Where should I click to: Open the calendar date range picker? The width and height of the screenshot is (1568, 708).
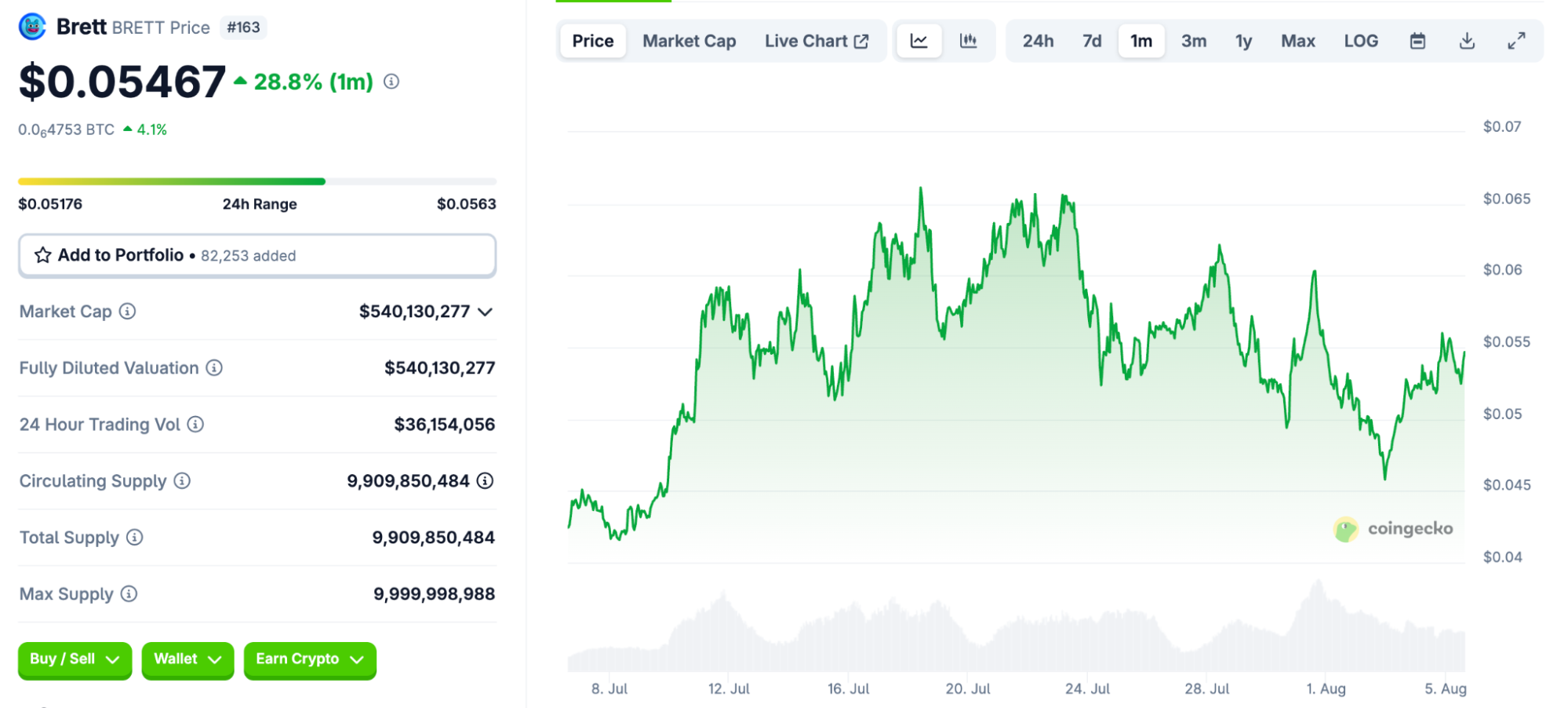(x=1417, y=41)
